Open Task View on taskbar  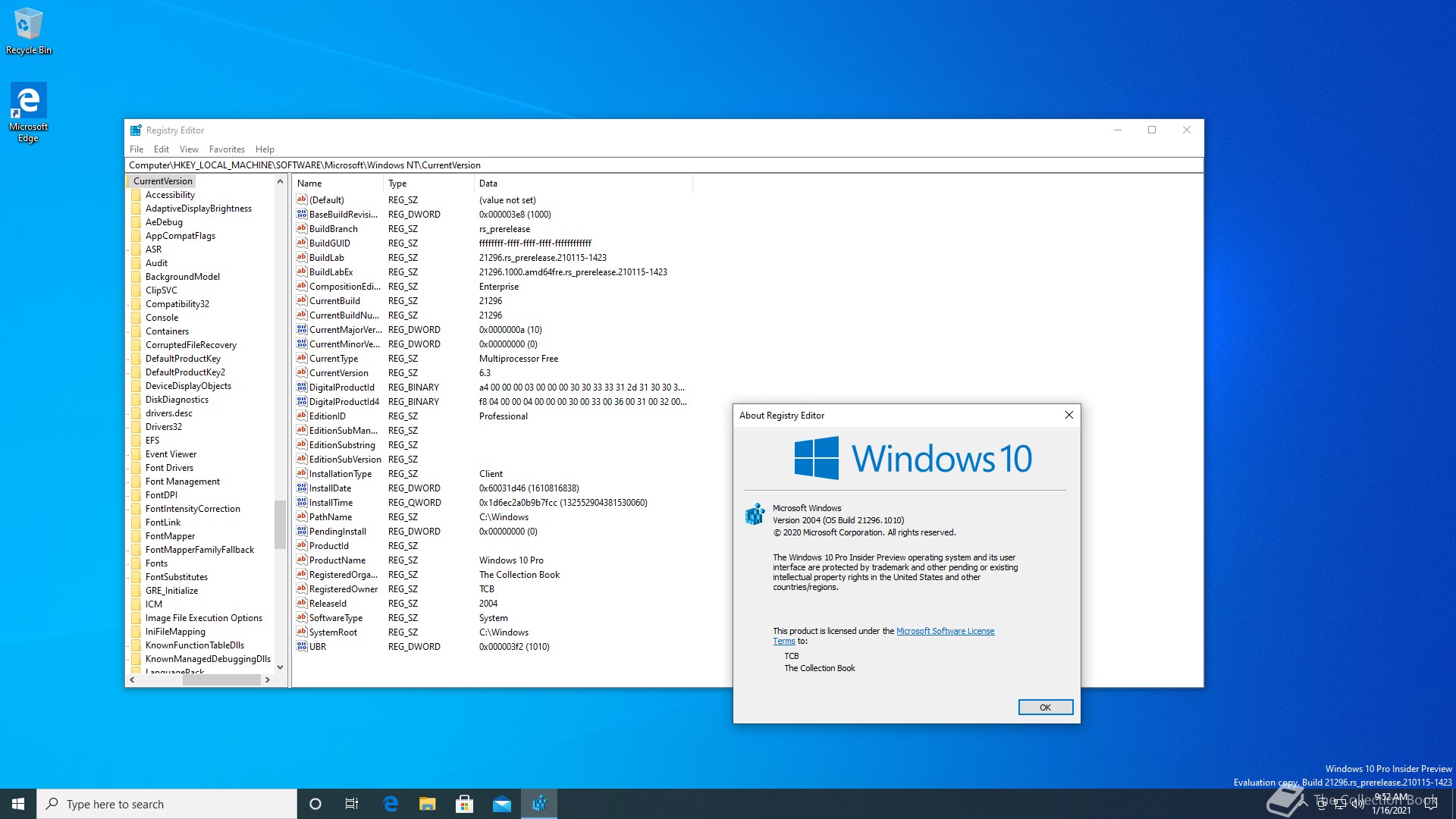tap(352, 804)
